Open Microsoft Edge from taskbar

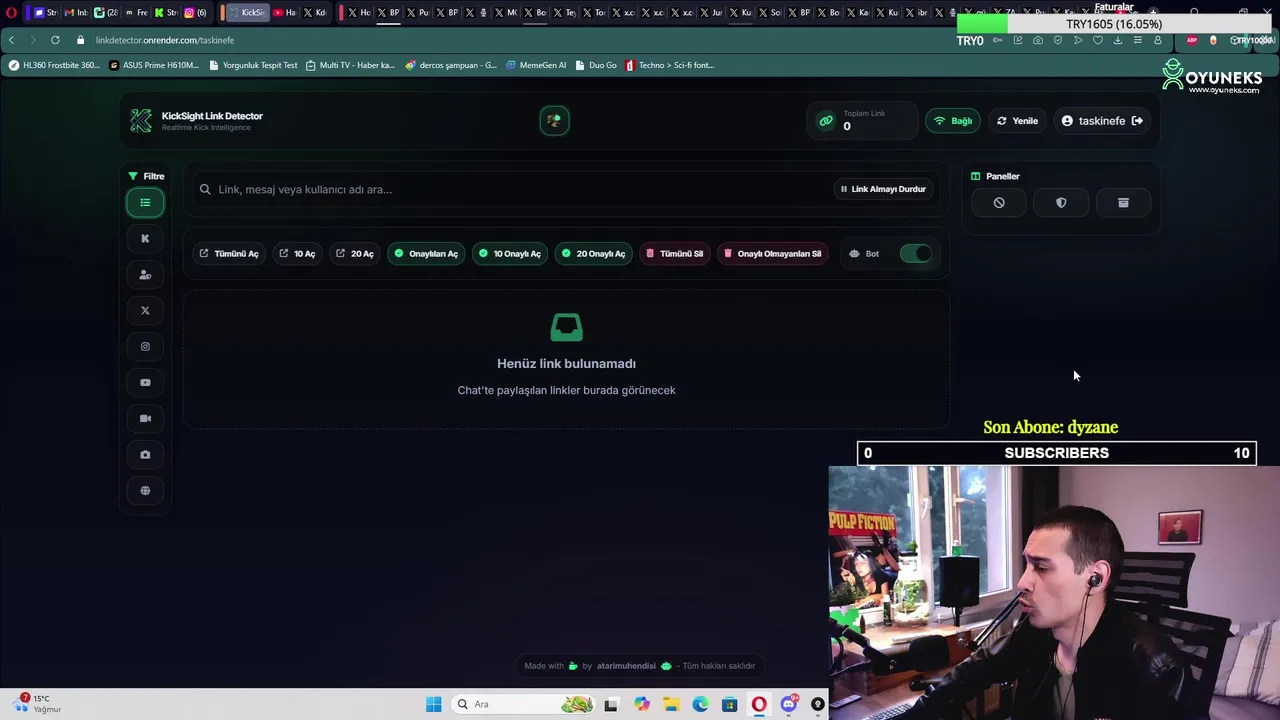[701, 705]
